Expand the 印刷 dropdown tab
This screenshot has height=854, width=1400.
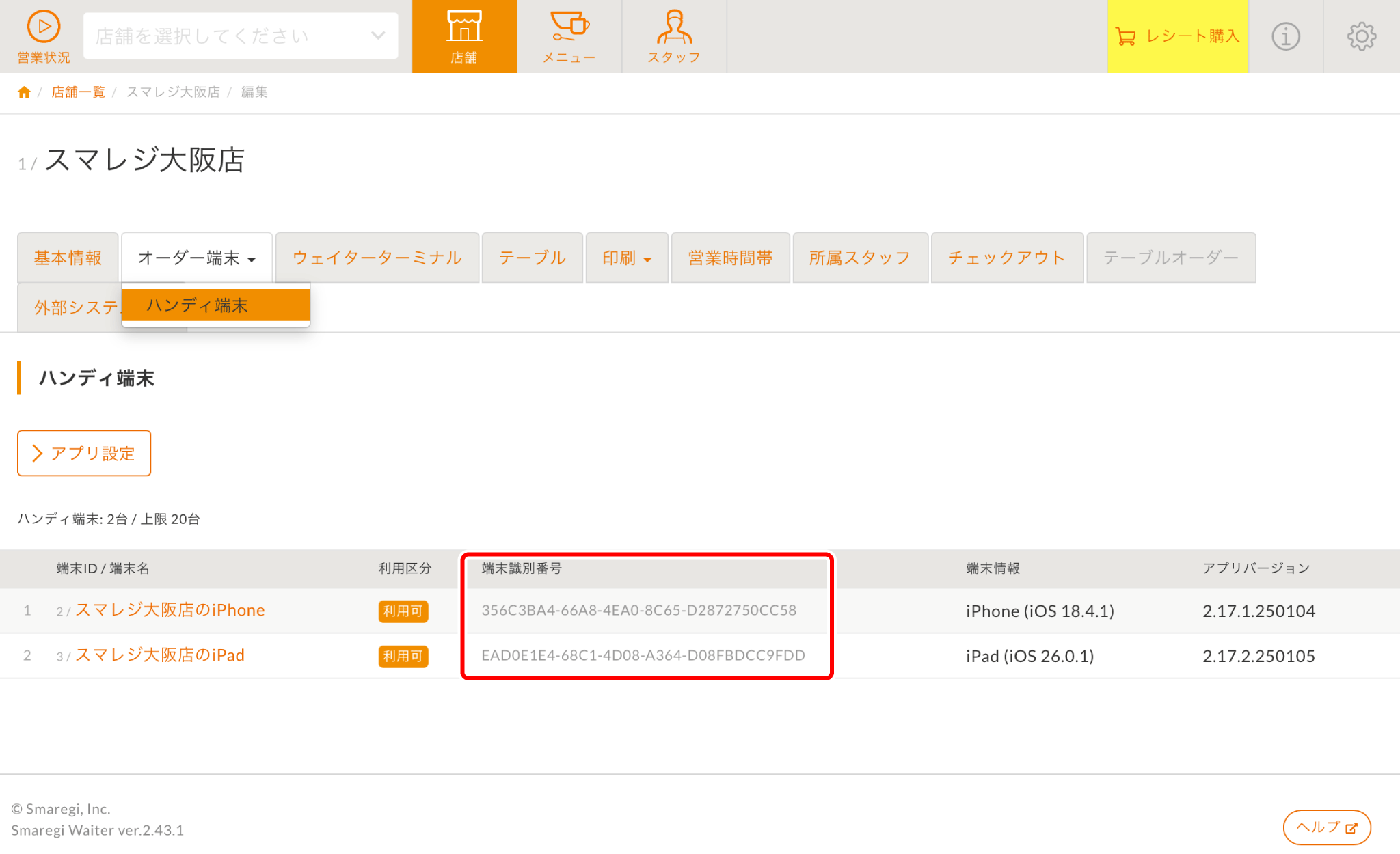[626, 258]
